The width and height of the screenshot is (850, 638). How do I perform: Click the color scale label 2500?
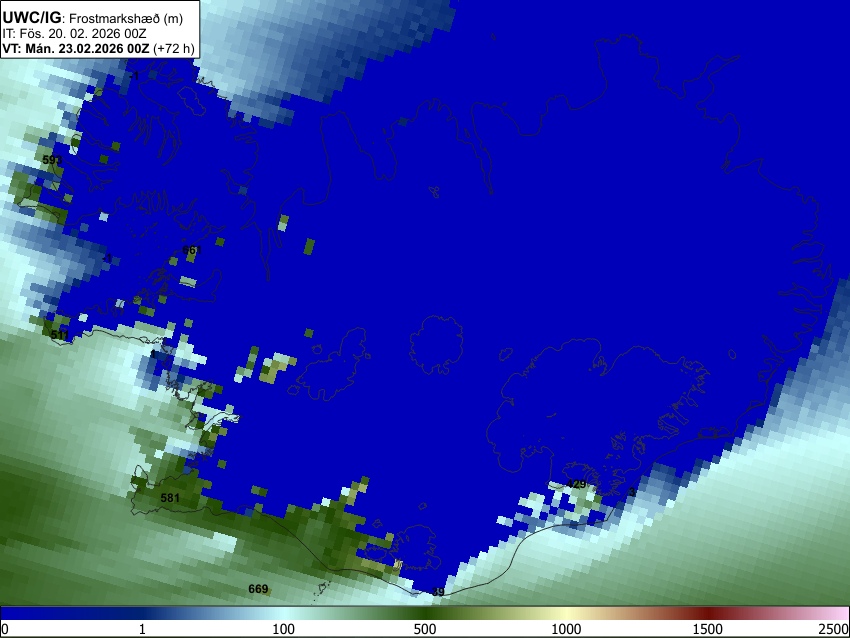(834, 629)
